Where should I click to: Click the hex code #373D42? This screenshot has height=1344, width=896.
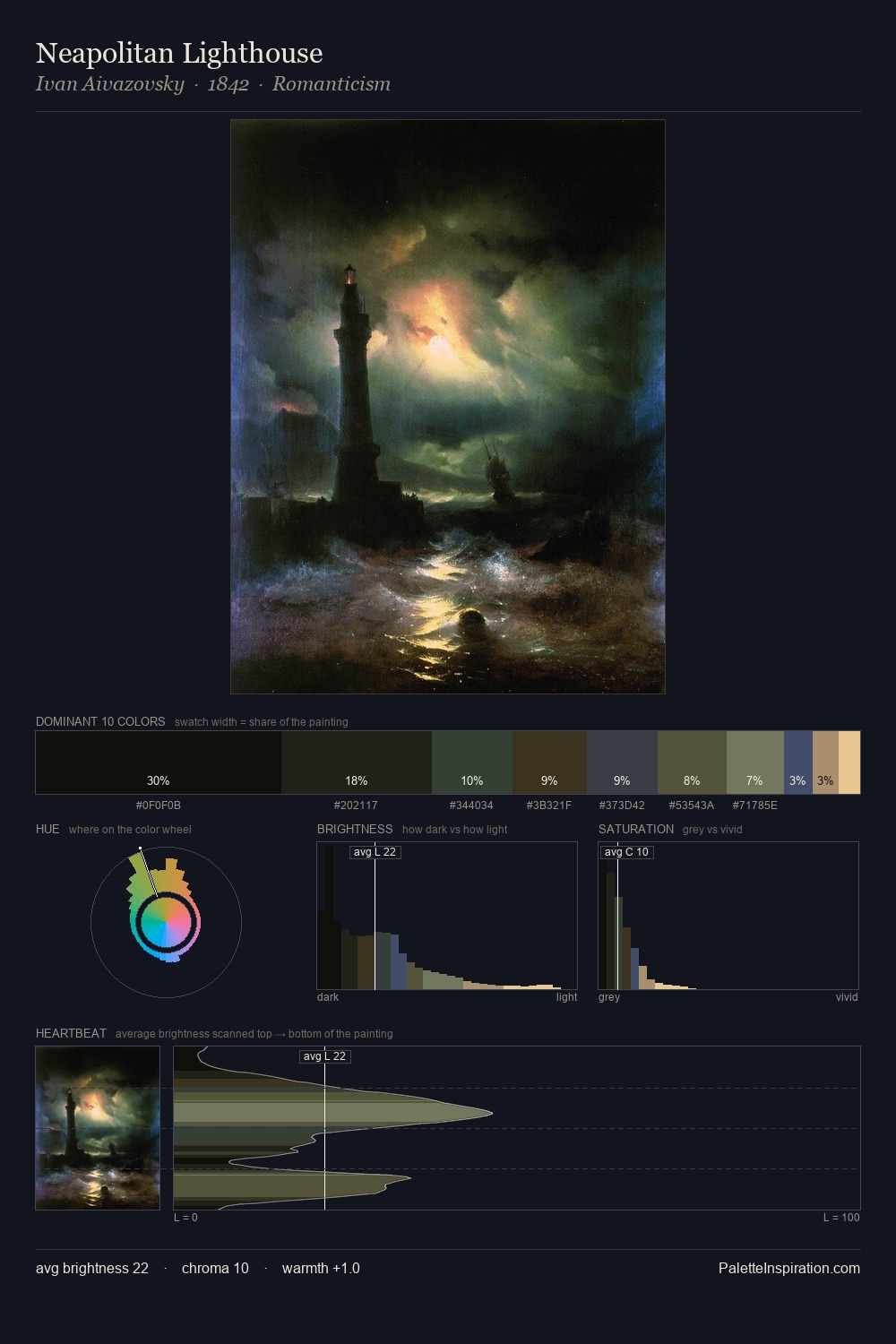click(x=622, y=806)
